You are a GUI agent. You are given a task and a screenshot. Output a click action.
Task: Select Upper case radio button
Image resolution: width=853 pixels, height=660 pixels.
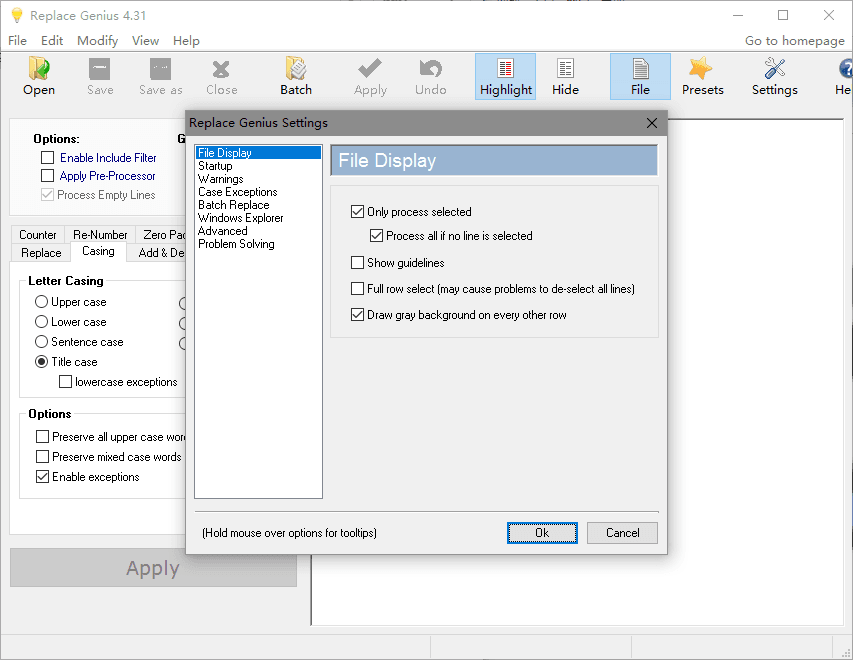(41, 302)
